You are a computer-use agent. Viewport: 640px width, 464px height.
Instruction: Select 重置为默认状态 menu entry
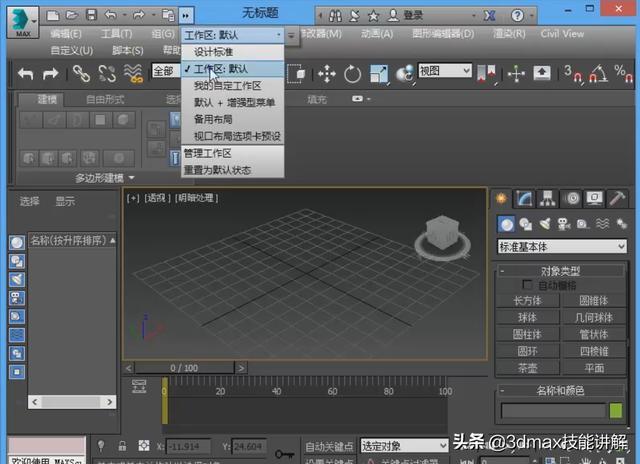pos(216,169)
